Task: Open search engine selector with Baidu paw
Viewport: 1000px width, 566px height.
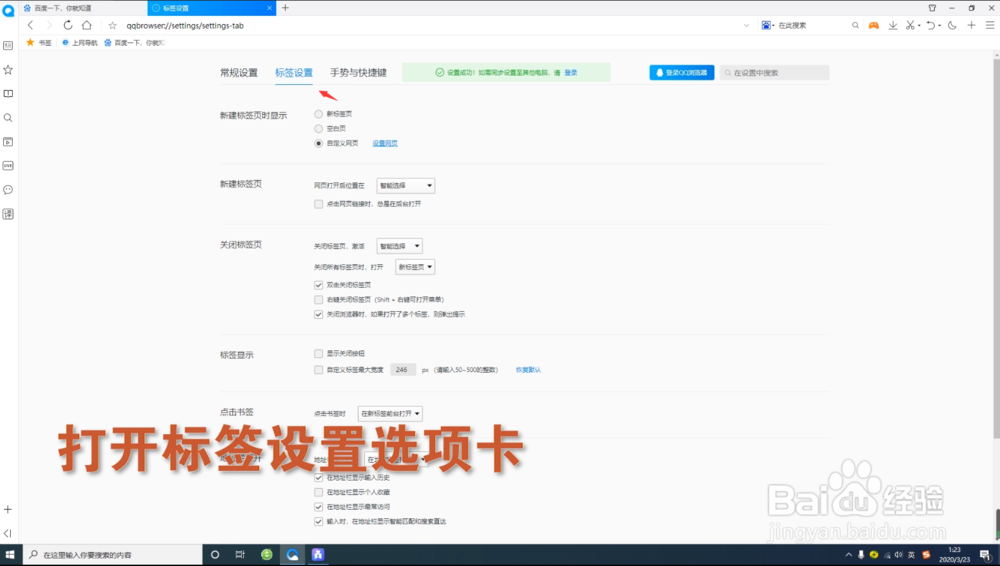Action: tap(767, 26)
